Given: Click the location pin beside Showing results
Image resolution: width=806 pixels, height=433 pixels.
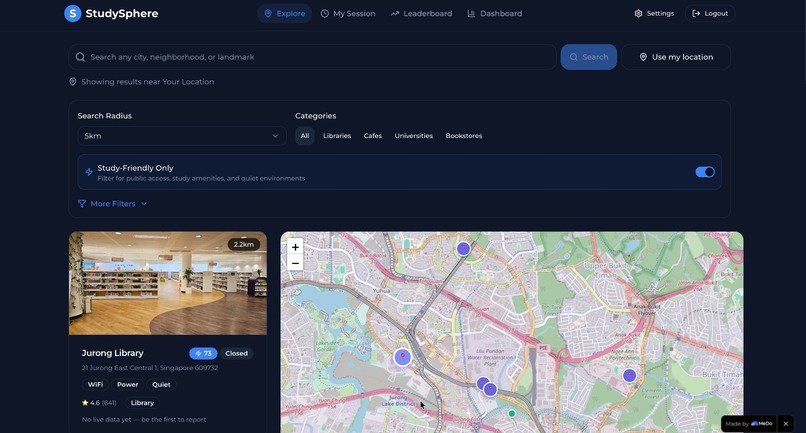Looking at the screenshot, I should [x=72, y=82].
